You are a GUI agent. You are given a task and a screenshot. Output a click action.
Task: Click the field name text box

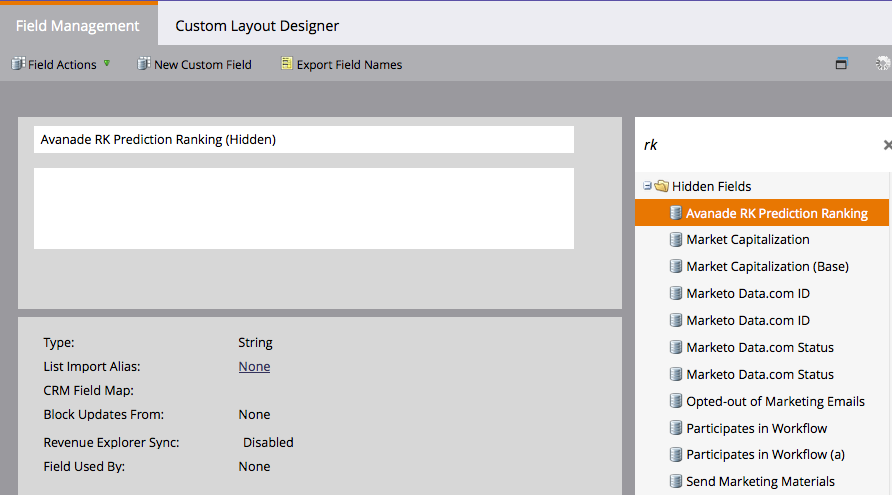click(303, 140)
